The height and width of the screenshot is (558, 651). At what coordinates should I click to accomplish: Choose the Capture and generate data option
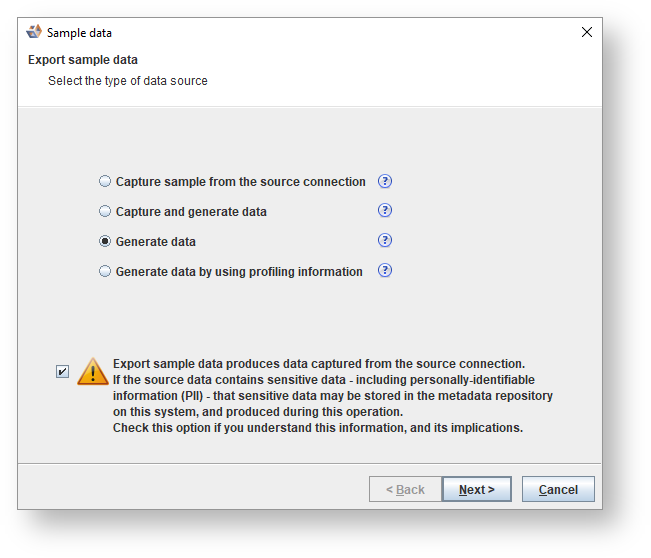[x=105, y=212]
